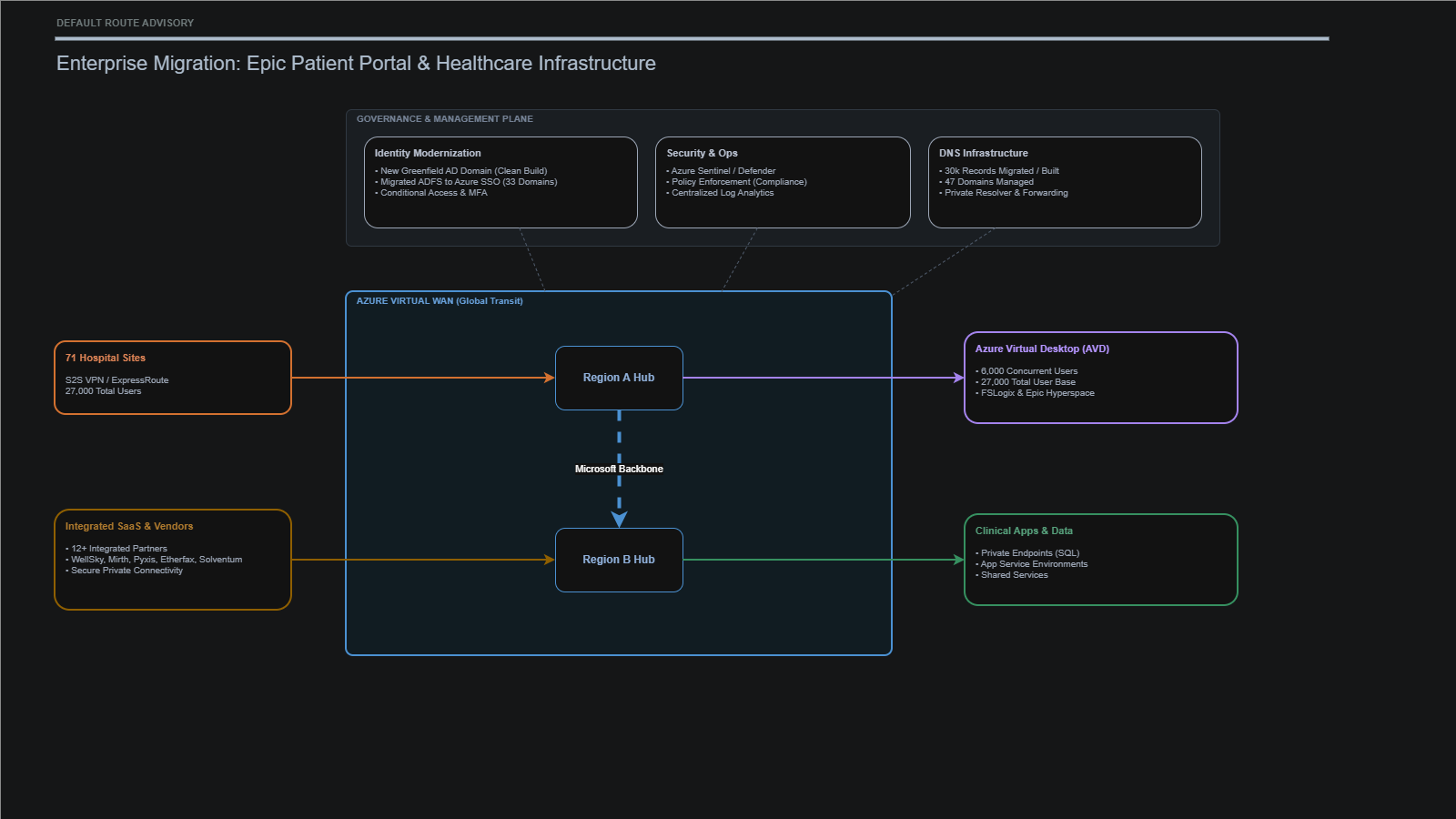Click the Default Route Advisory header

[125, 22]
